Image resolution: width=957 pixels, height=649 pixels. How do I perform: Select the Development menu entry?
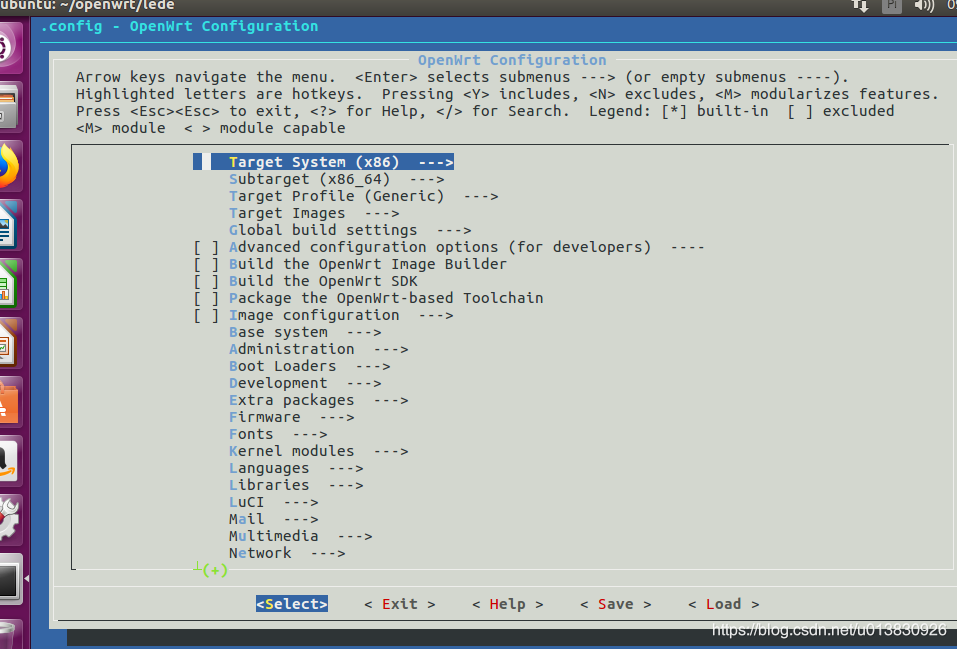(305, 383)
